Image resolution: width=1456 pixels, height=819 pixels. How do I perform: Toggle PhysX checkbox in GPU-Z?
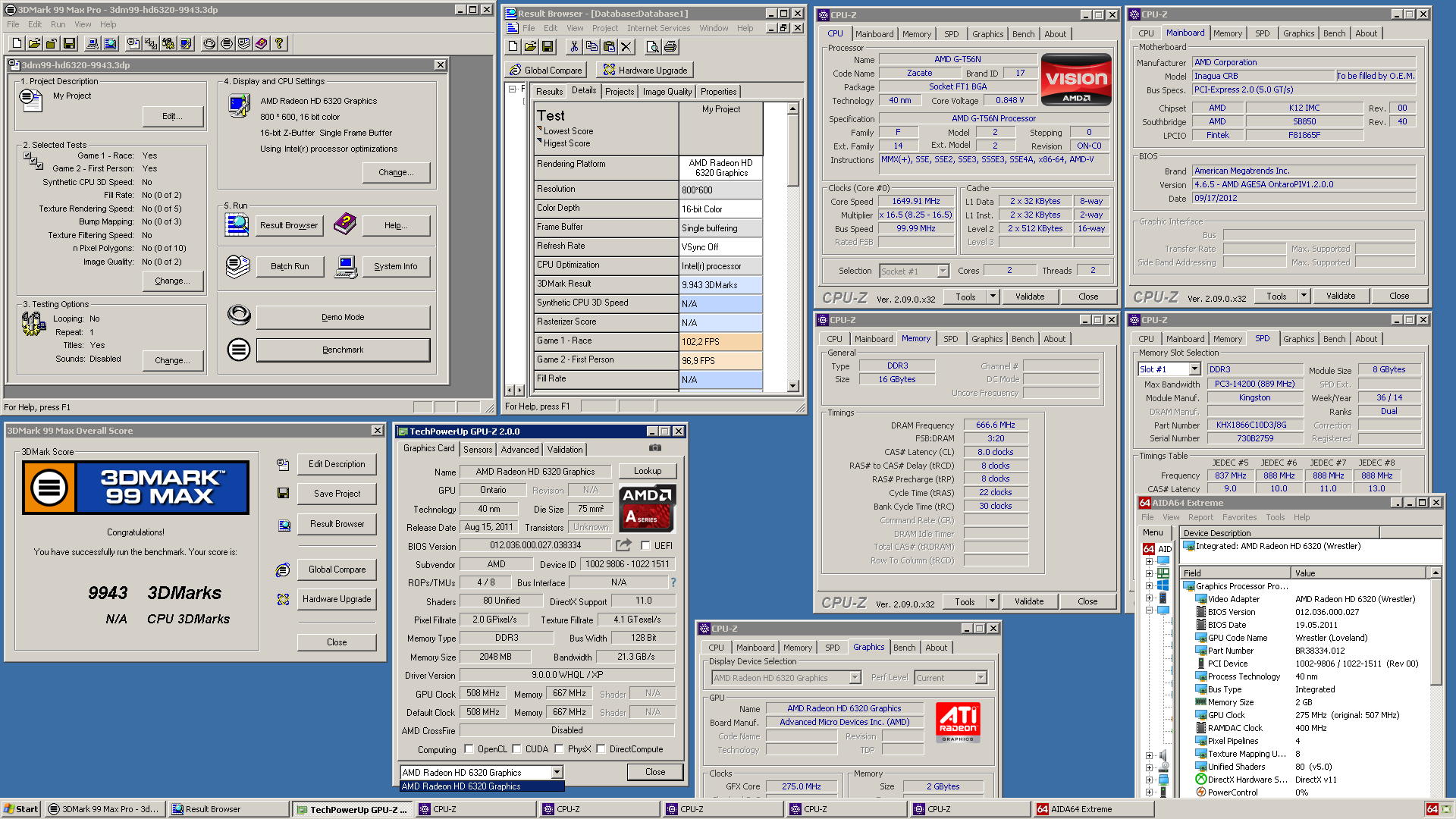(x=559, y=749)
